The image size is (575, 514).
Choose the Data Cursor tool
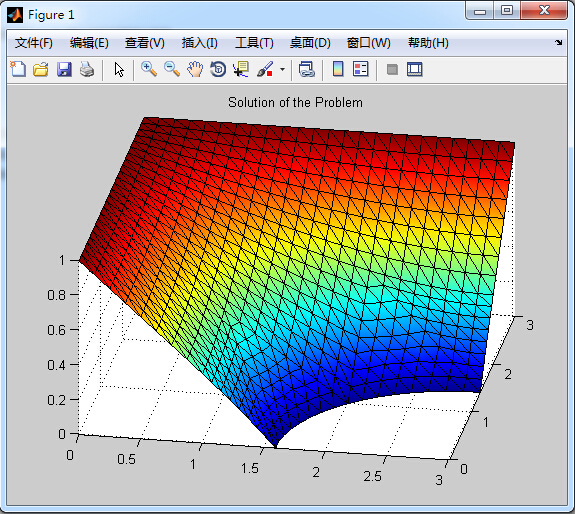point(241,69)
